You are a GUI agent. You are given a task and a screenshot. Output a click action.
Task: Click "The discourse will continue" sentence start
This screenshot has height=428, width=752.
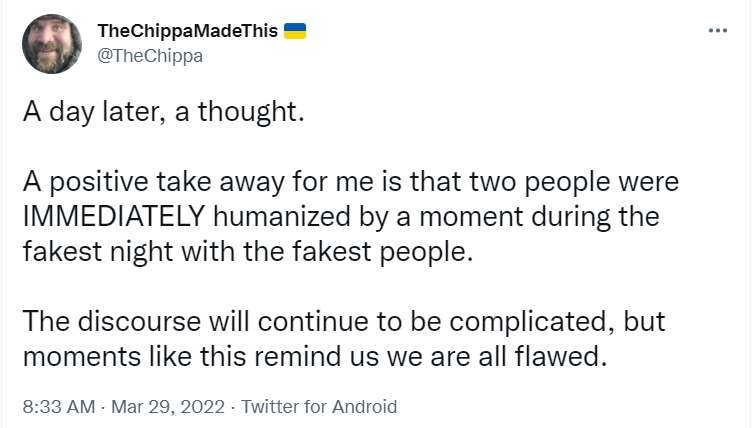tap(169, 321)
